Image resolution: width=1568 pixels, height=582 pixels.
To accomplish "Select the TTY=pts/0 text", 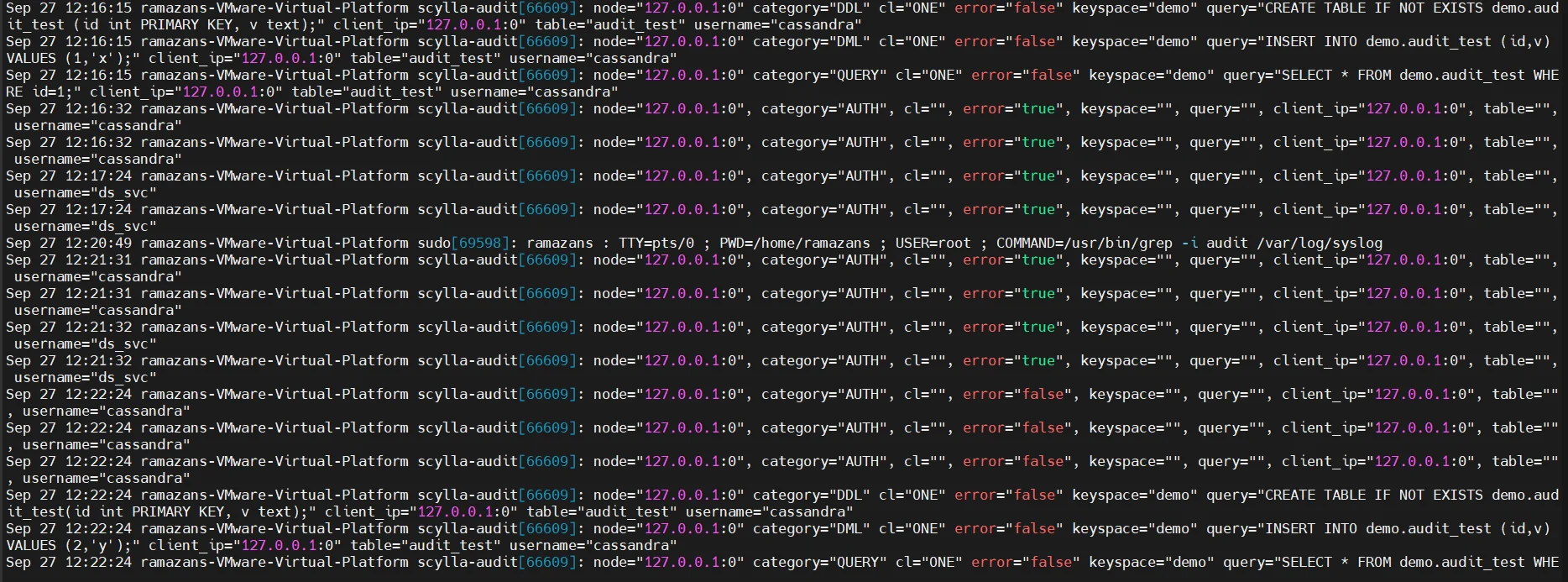I will coord(656,243).
